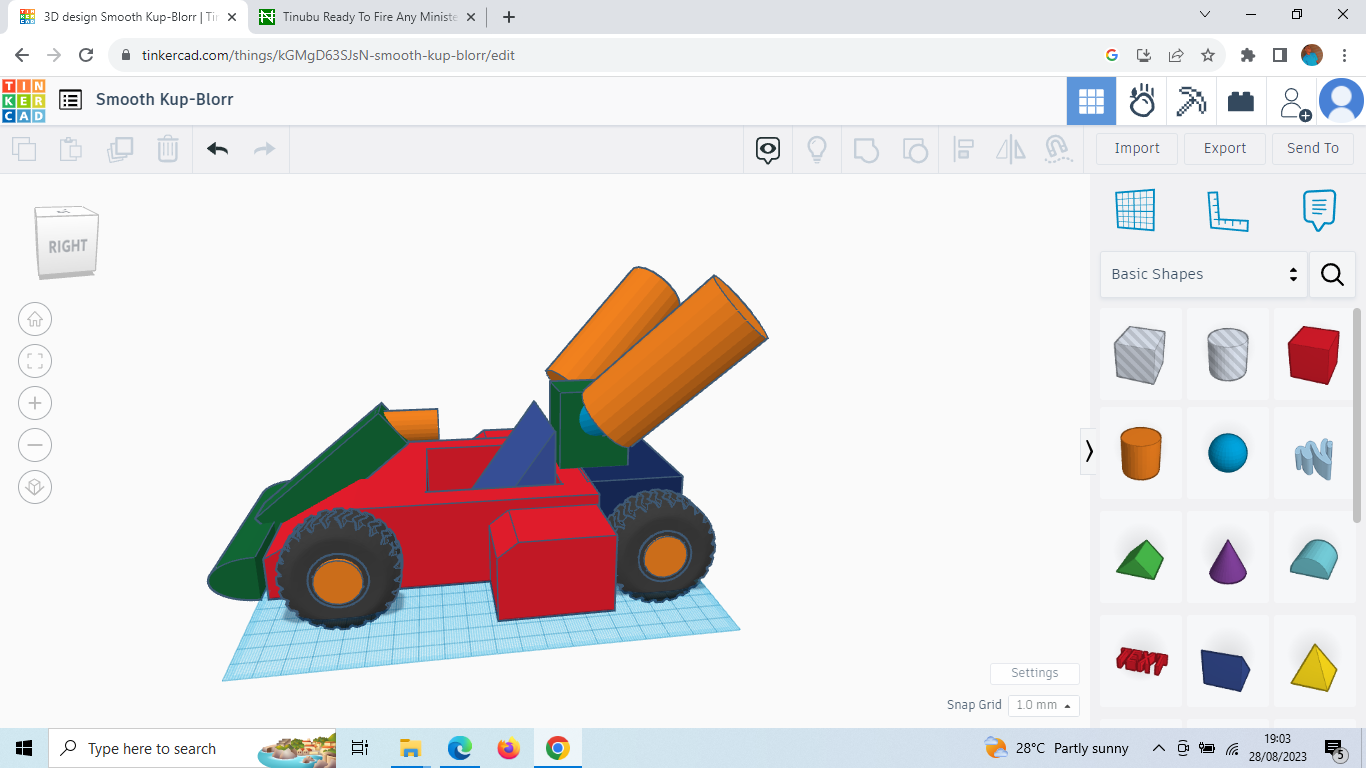Open the Align tool
This screenshot has height=768, width=1366.
click(964, 149)
